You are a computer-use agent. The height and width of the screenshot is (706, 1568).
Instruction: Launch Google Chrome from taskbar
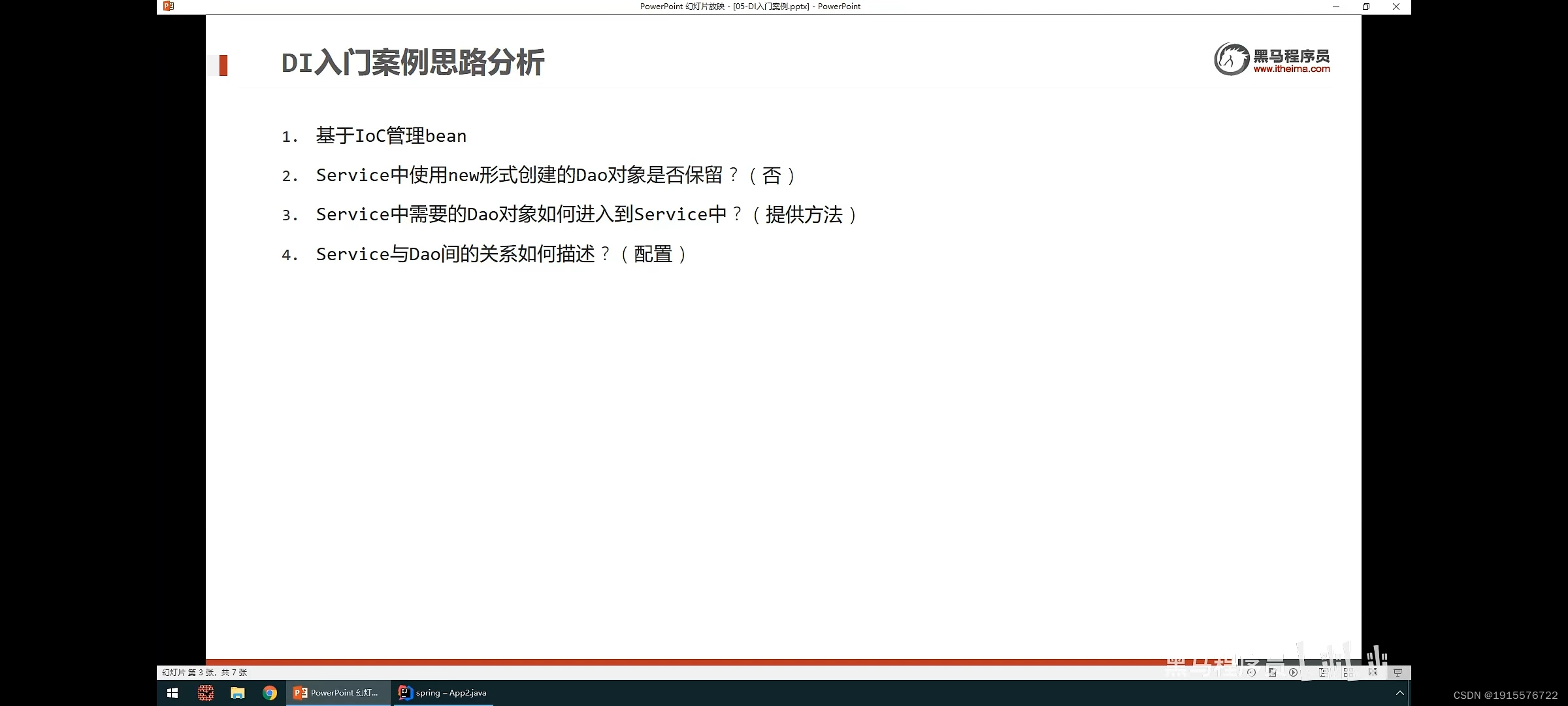point(270,693)
